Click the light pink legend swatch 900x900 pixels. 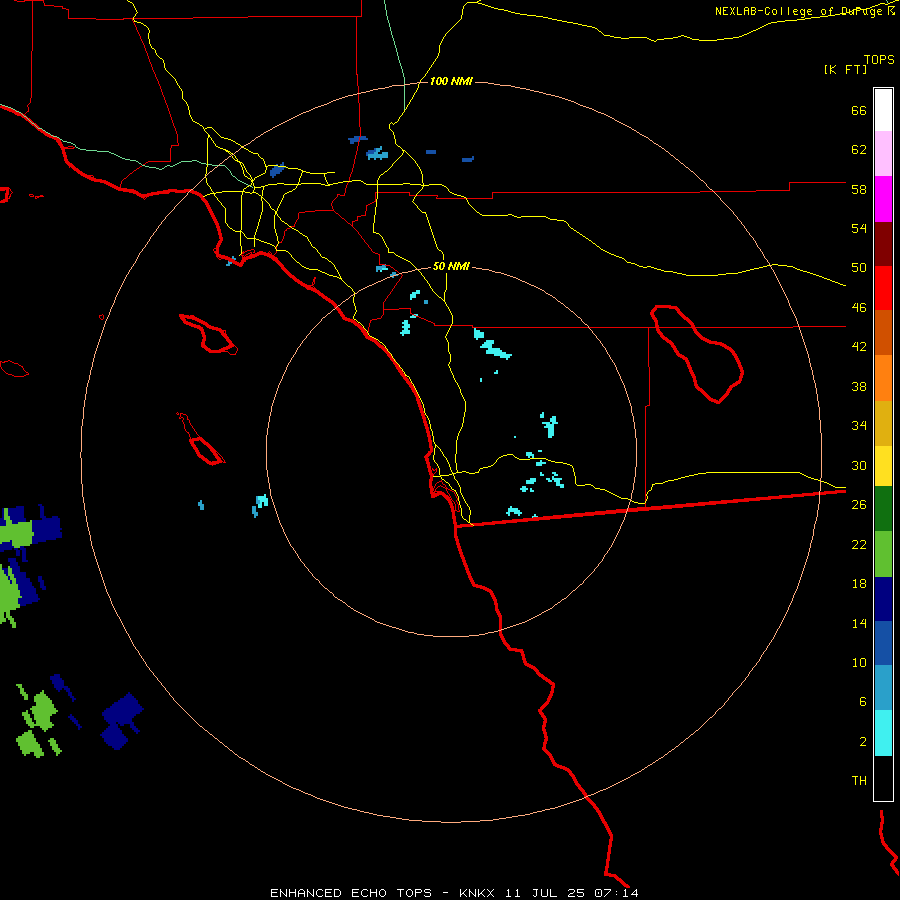[x=883, y=153]
